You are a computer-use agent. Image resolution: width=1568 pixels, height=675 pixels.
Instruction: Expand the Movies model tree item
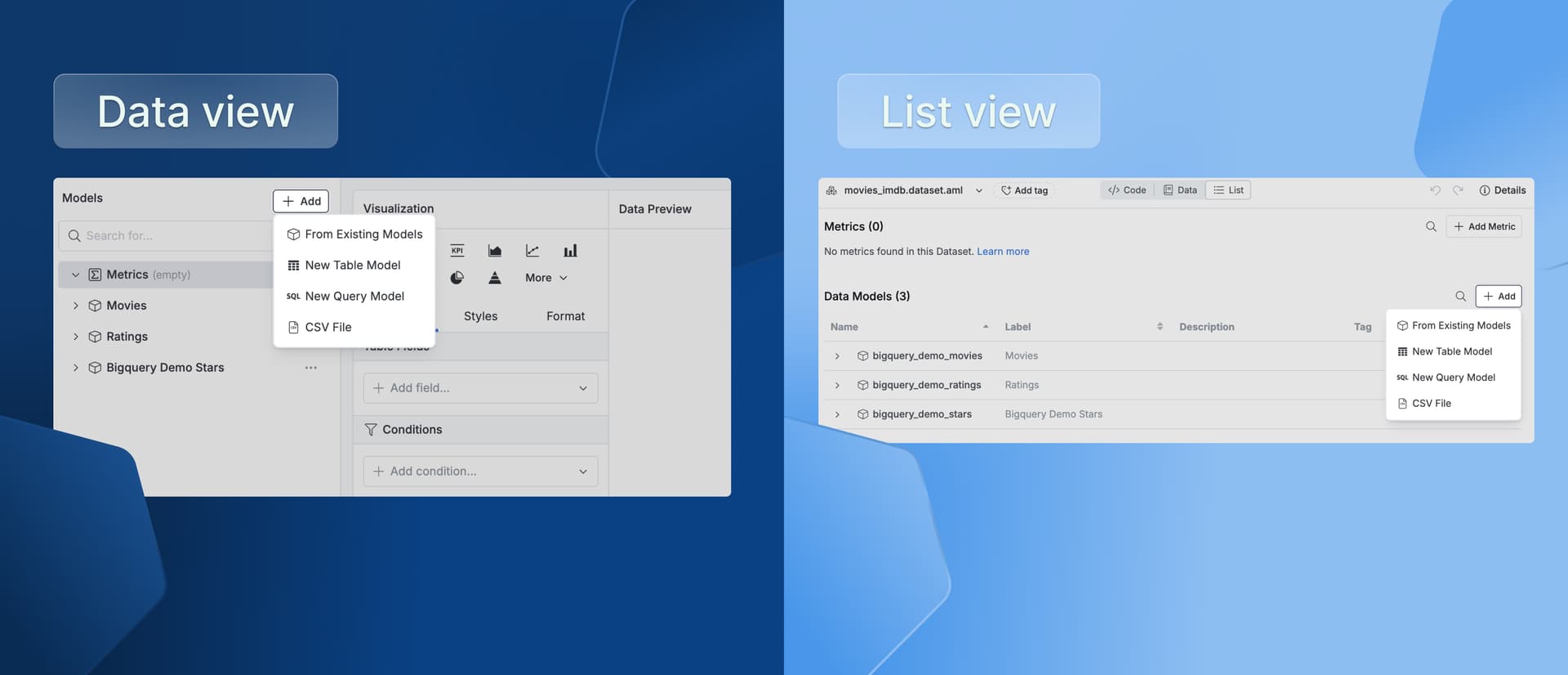(76, 306)
